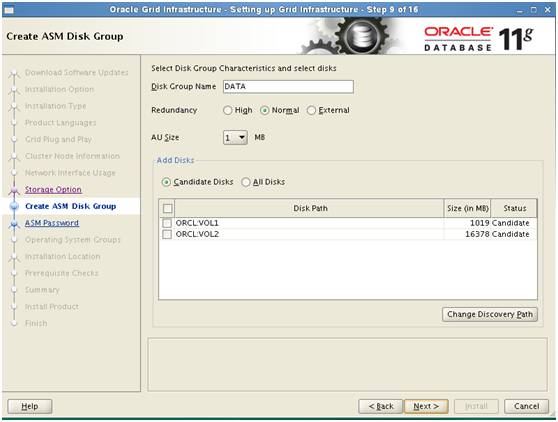The image size is (558, 422).
Task: Click the Help button
Action: point(30,406)
